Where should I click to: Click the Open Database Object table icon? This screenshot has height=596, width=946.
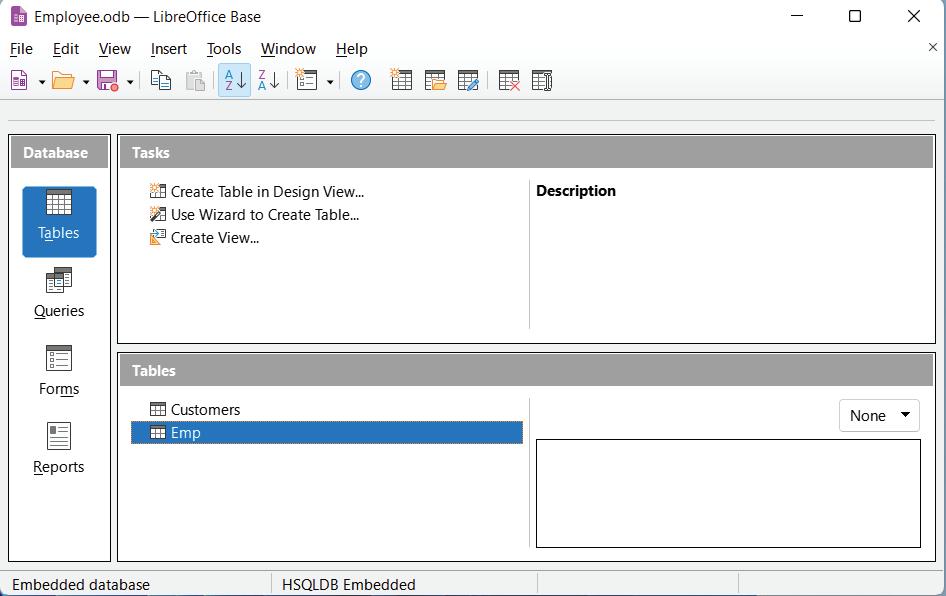(435, 80)
